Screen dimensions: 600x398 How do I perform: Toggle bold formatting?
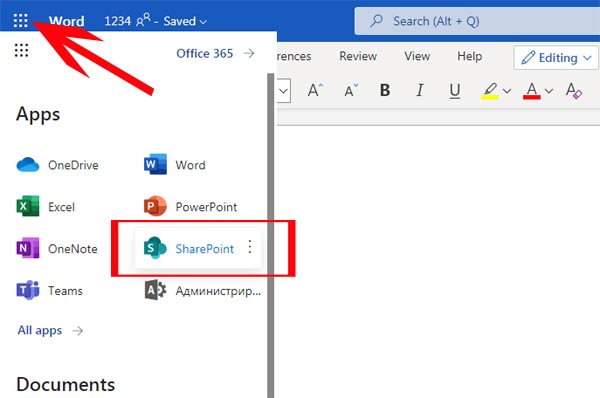click(385, 90)
